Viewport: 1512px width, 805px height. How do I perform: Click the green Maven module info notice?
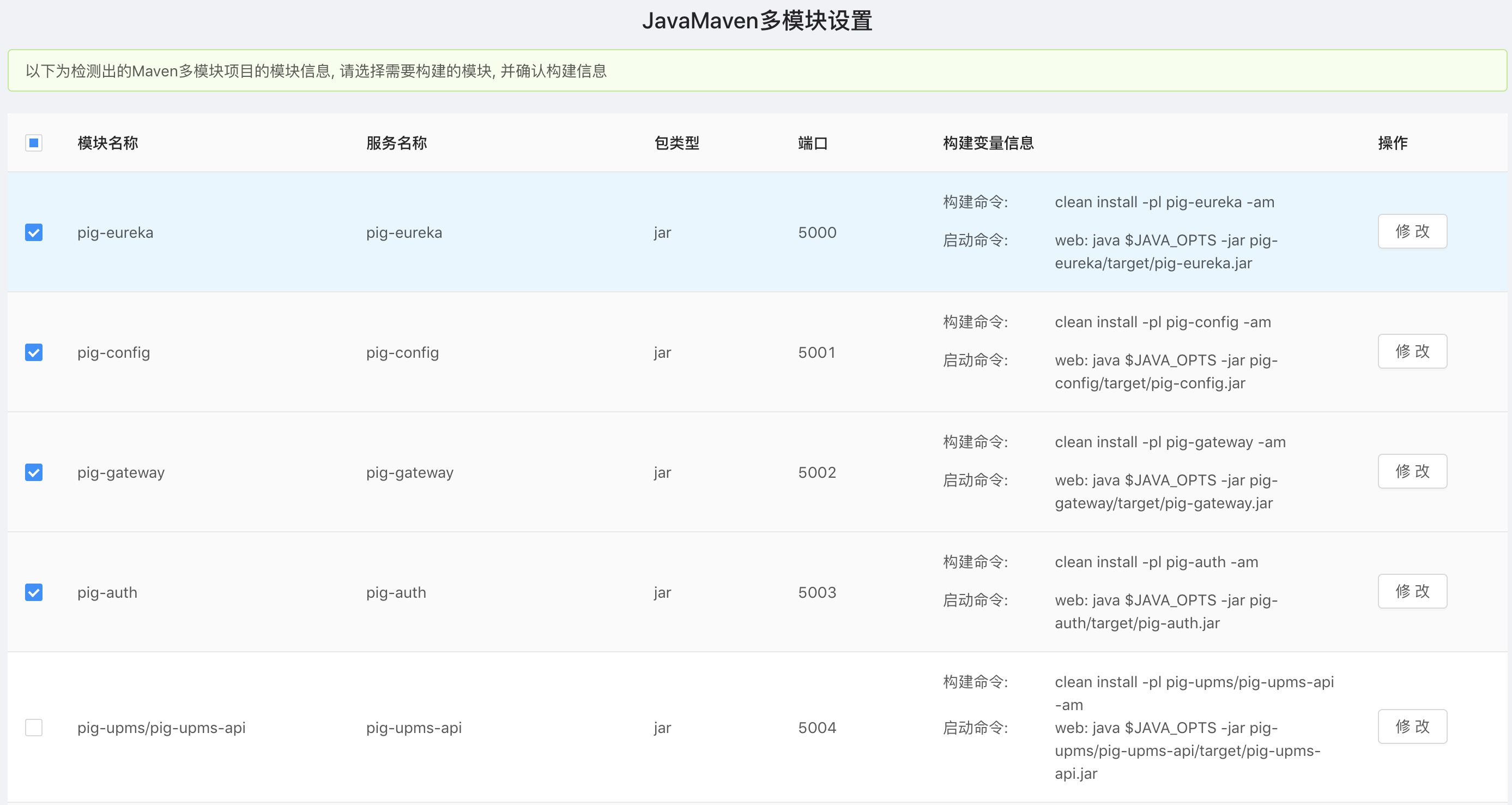click(757, 70)
